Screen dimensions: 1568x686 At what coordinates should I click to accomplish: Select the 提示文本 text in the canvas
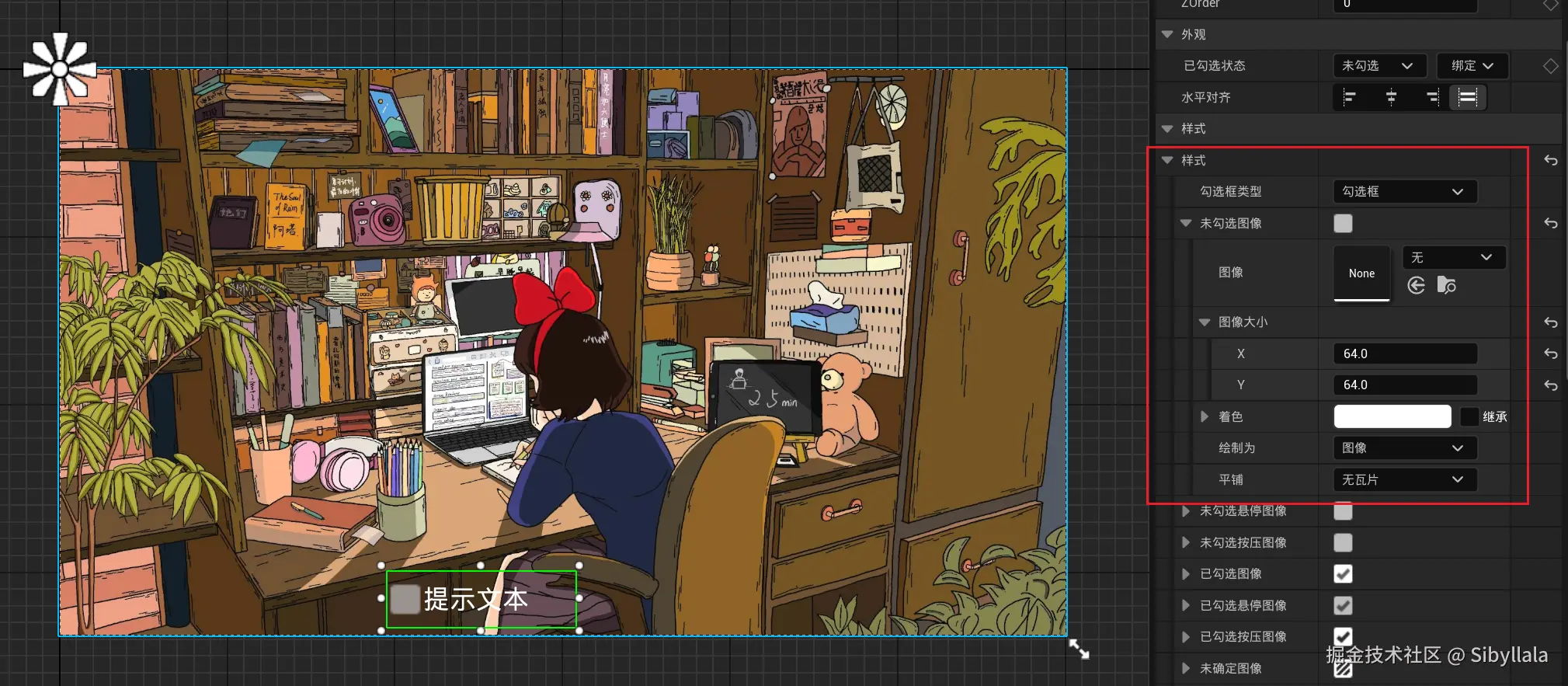[x=476, y=599]
